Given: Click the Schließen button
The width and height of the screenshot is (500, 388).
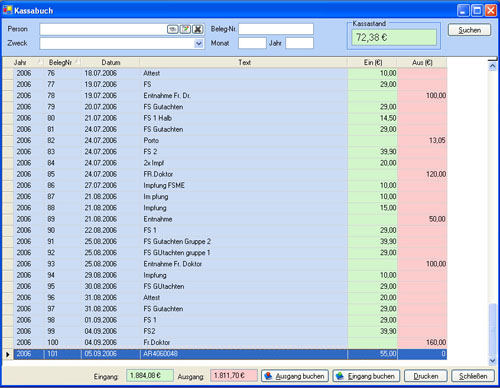Looking at the screenshot, I should tap(473, 376).
